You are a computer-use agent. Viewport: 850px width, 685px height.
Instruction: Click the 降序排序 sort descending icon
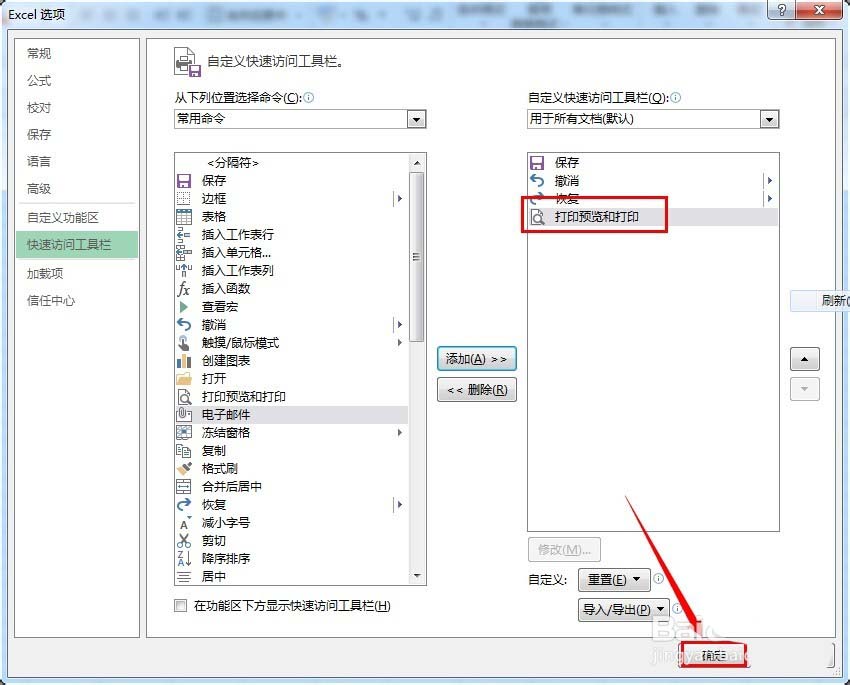184,558
